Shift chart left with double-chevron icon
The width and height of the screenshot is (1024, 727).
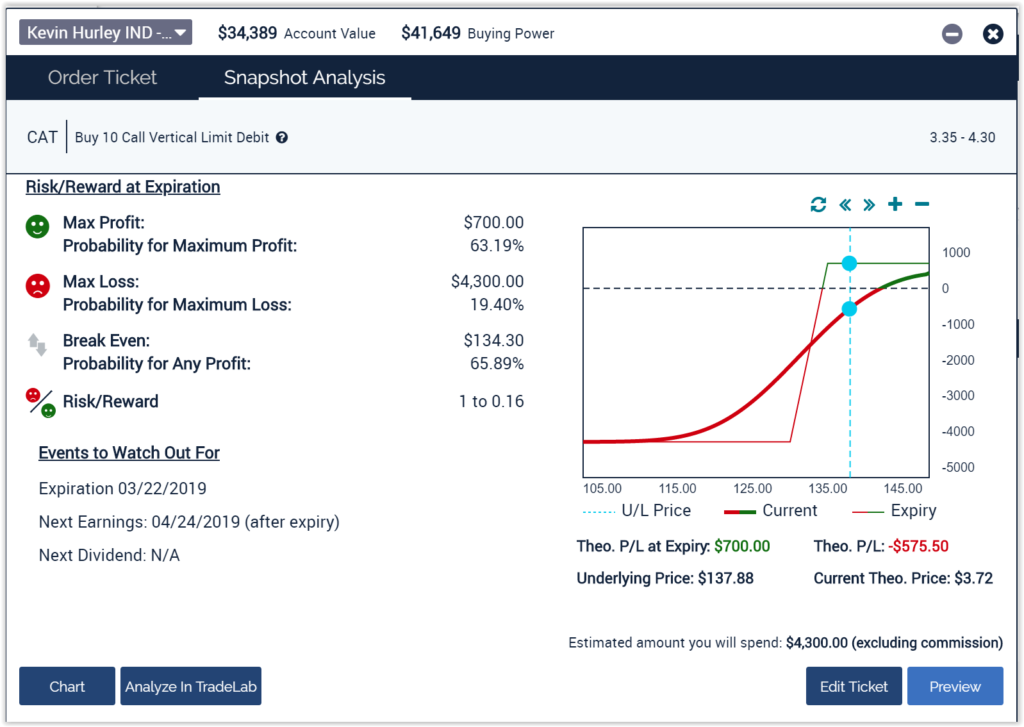click(x=845, y=205)
